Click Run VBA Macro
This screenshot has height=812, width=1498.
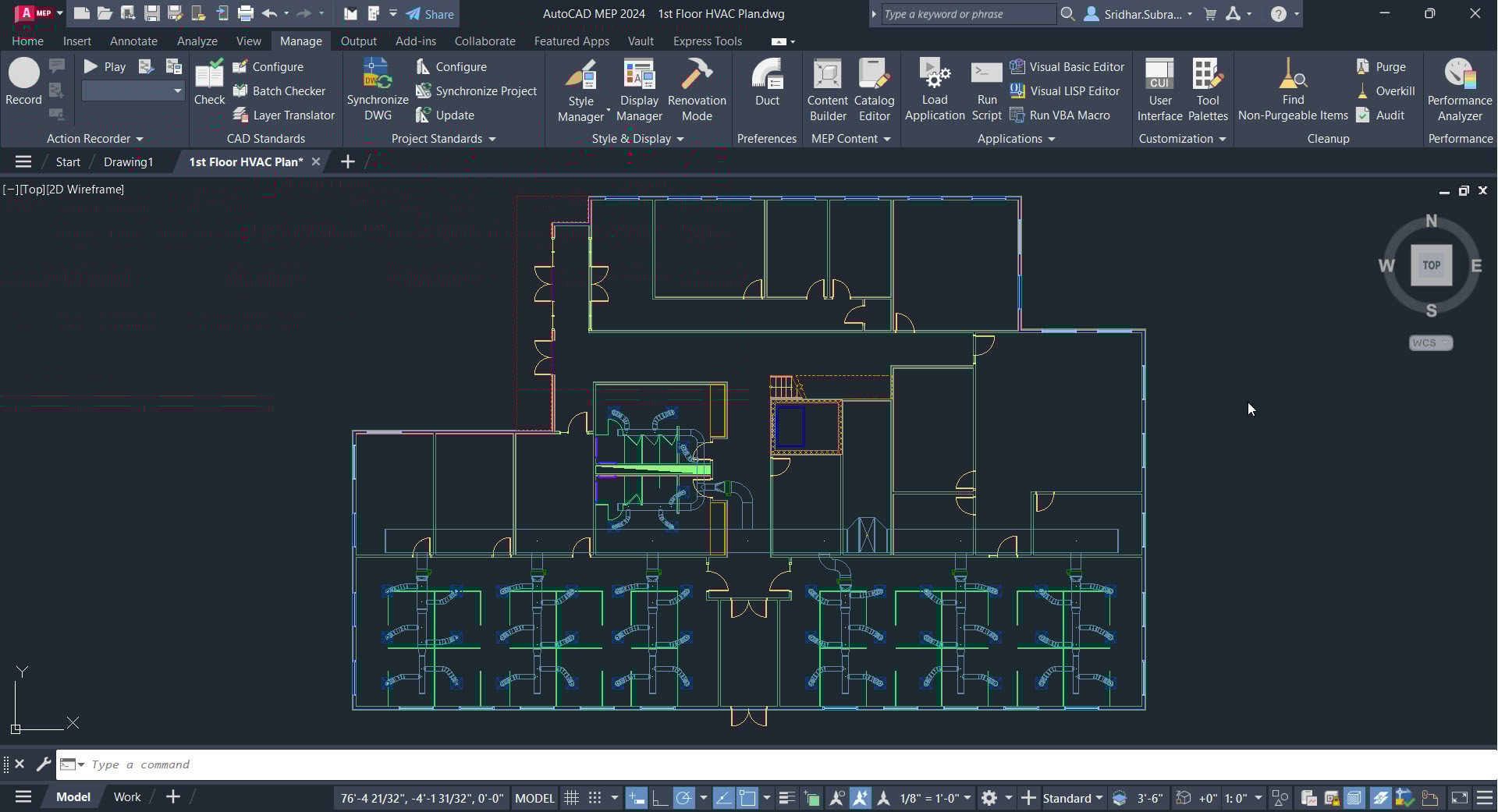(1060, 115)
